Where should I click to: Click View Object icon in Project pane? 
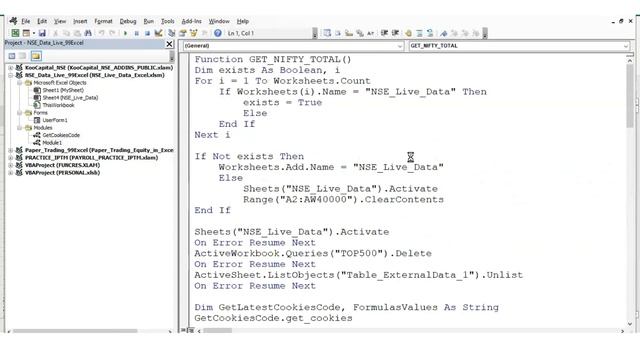coord(23,56)
